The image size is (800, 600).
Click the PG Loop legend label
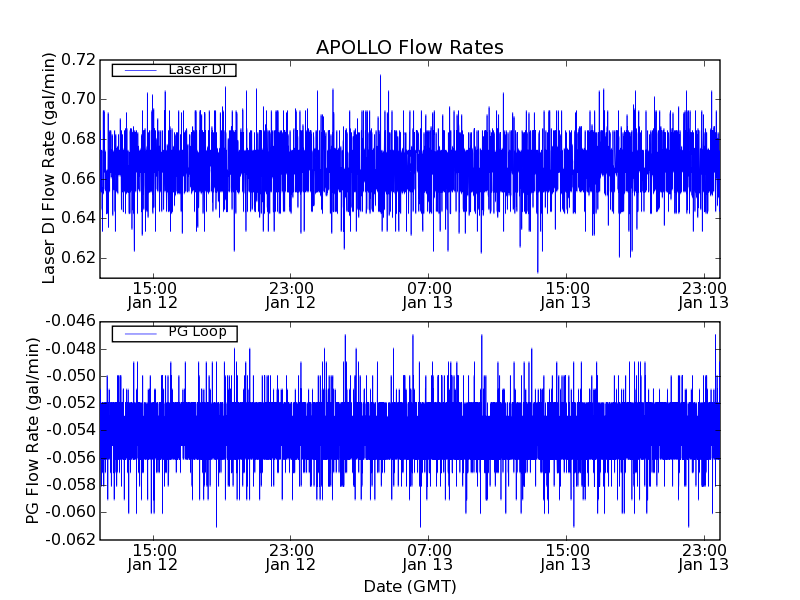tap(197, 332)
